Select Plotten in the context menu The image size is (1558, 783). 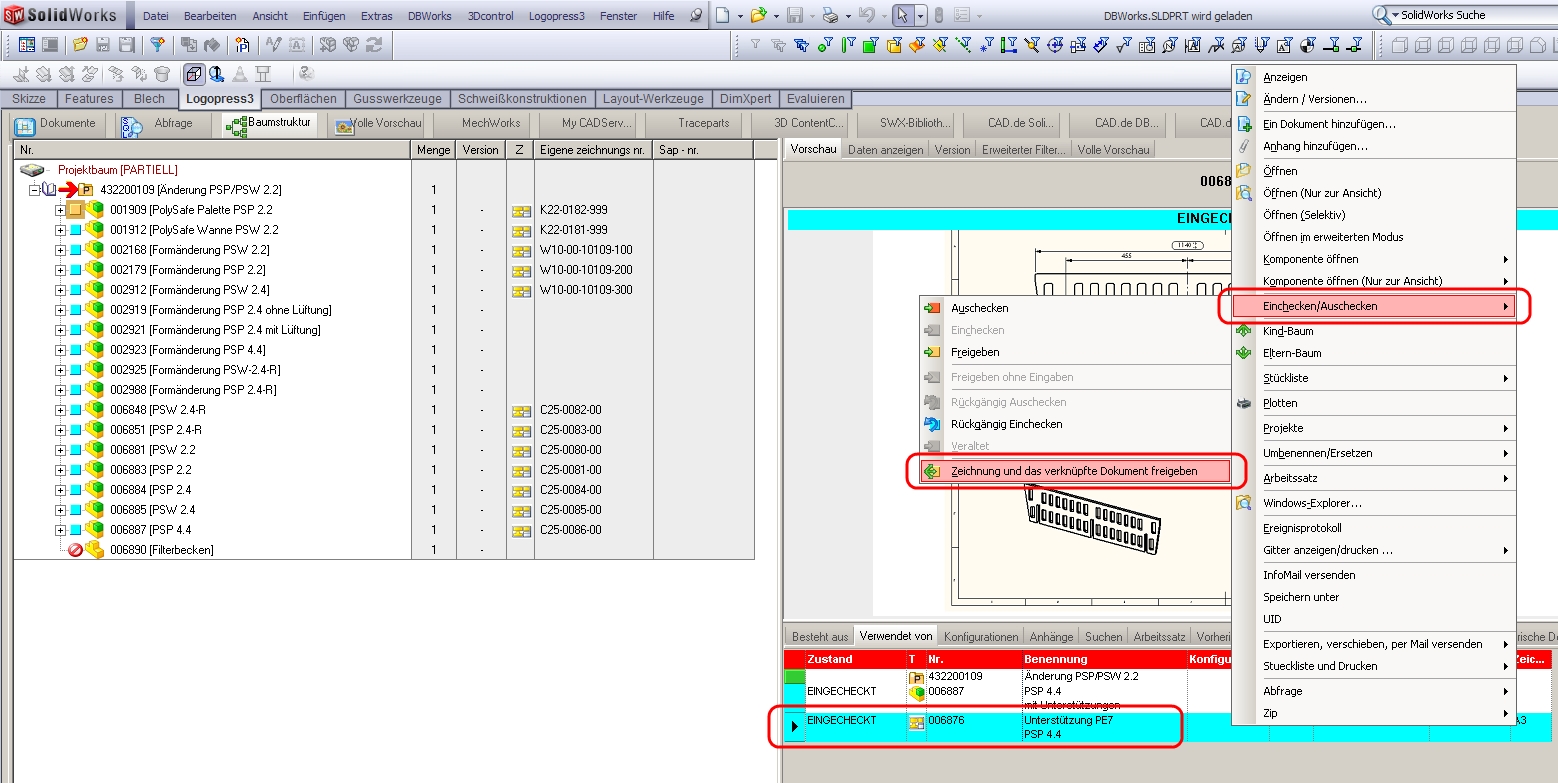pos(1373,403)
